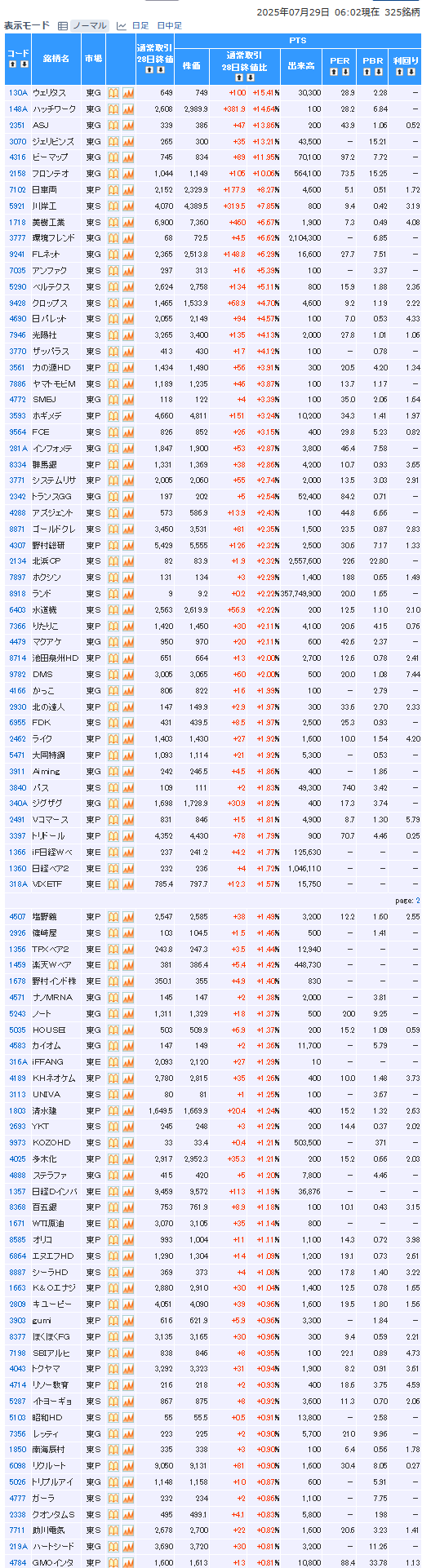The width and height of the screenshot is (431, 1568).
Task: Show chart for 2351 ASJ
Action: click(x=128, y=125)
